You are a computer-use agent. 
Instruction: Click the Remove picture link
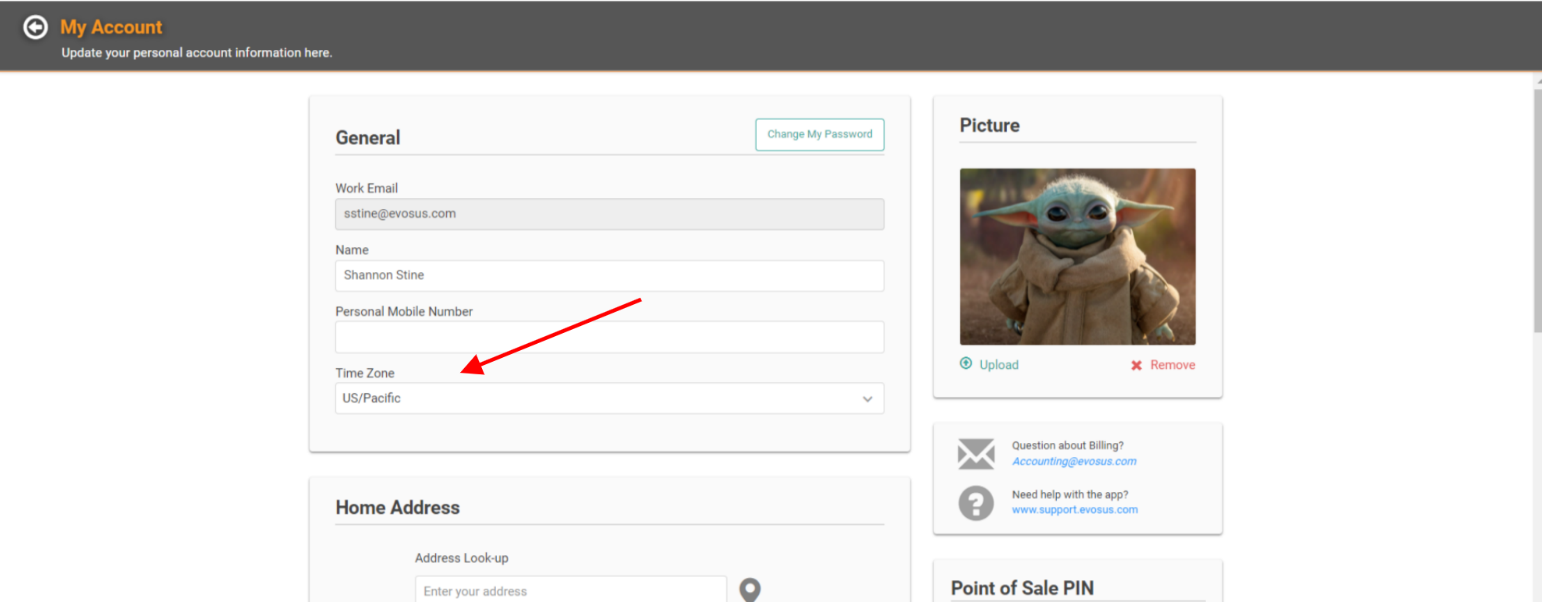(x=1172, y=365)
